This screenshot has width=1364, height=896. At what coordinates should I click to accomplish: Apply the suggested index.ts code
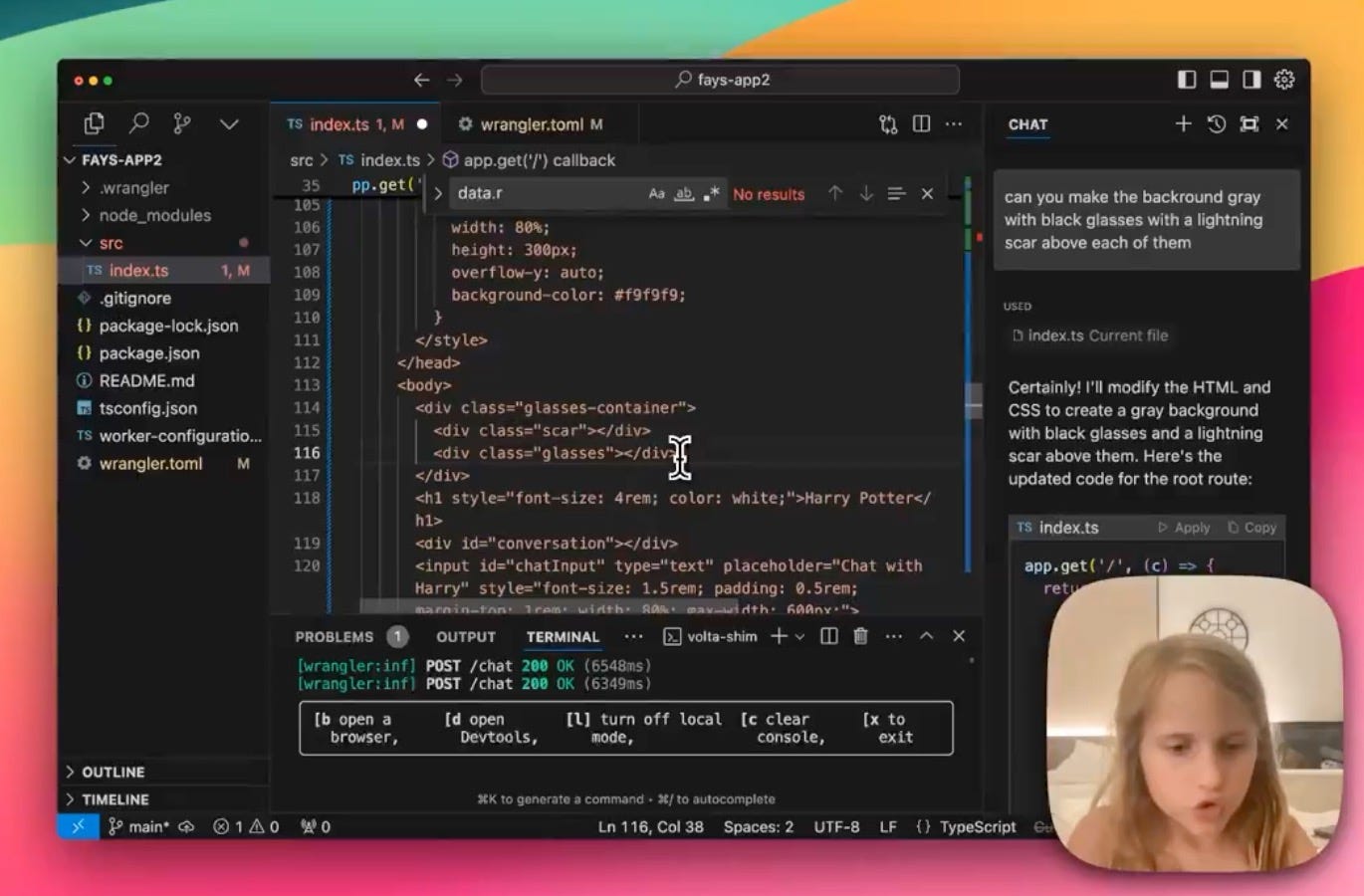click(x=1184, y=528)
